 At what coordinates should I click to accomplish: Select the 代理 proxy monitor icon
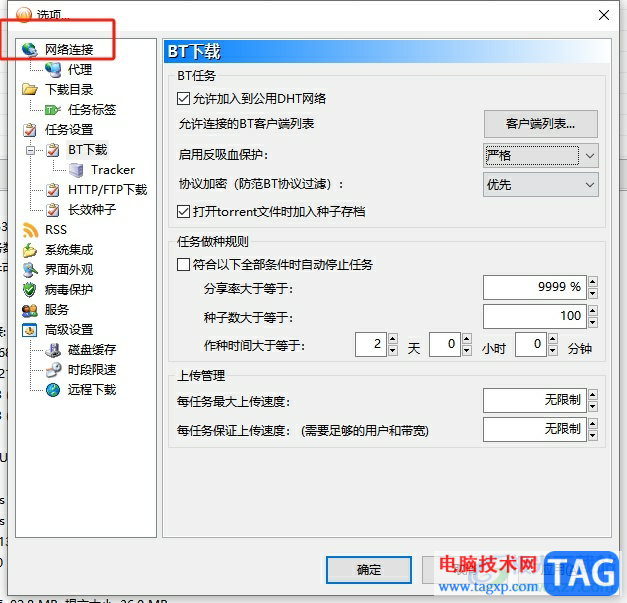[53, 70]
